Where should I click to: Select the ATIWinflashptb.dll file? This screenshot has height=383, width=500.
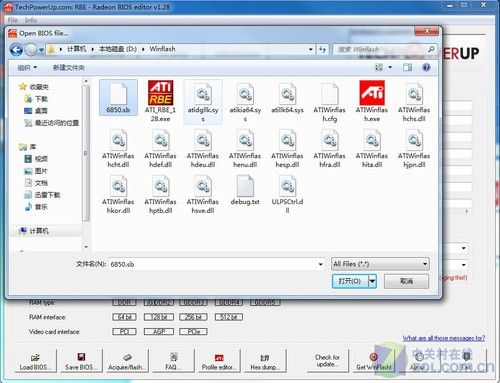coord(160,195)
